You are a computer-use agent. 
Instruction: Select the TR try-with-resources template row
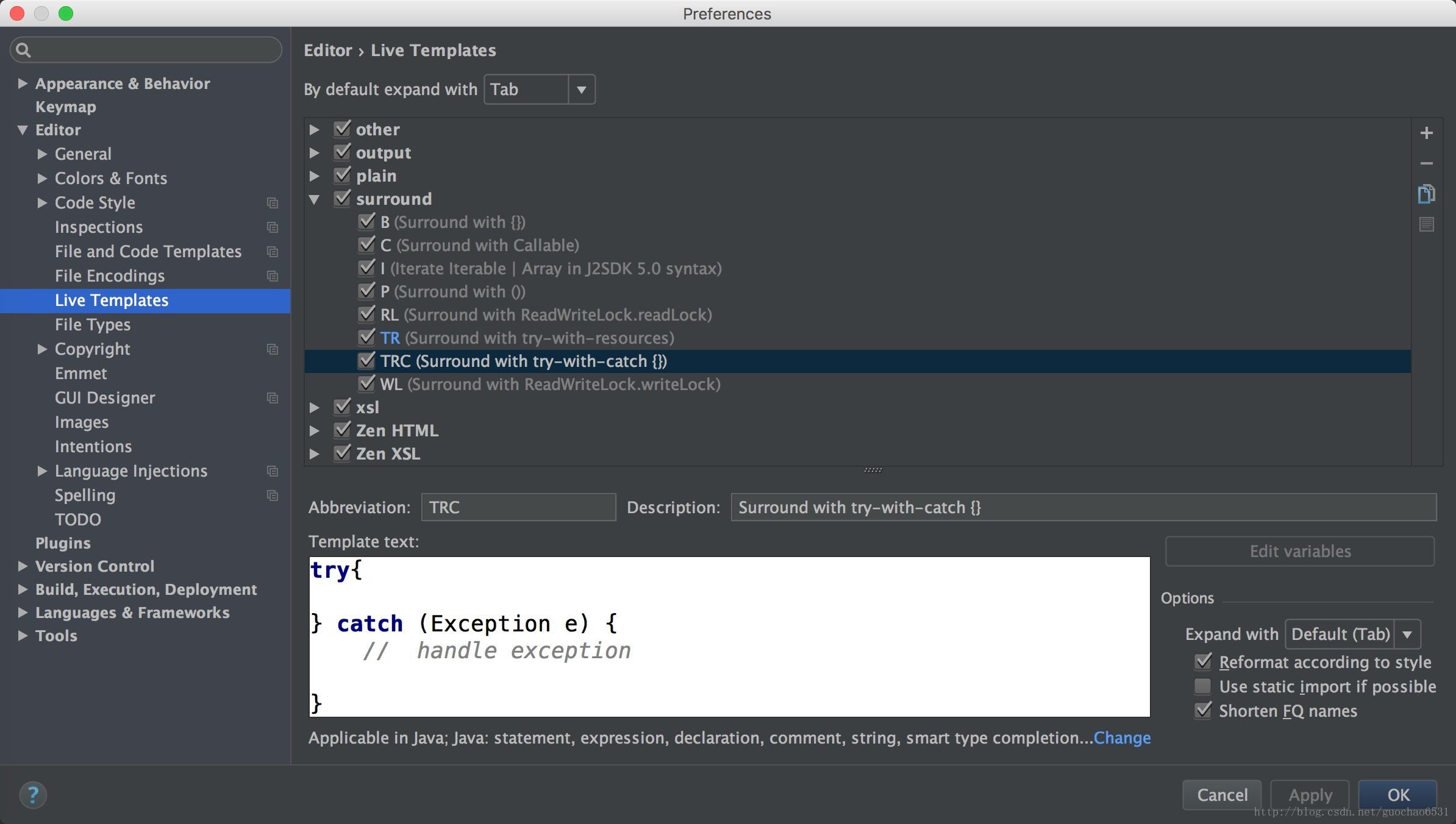(x=858, y=338)
